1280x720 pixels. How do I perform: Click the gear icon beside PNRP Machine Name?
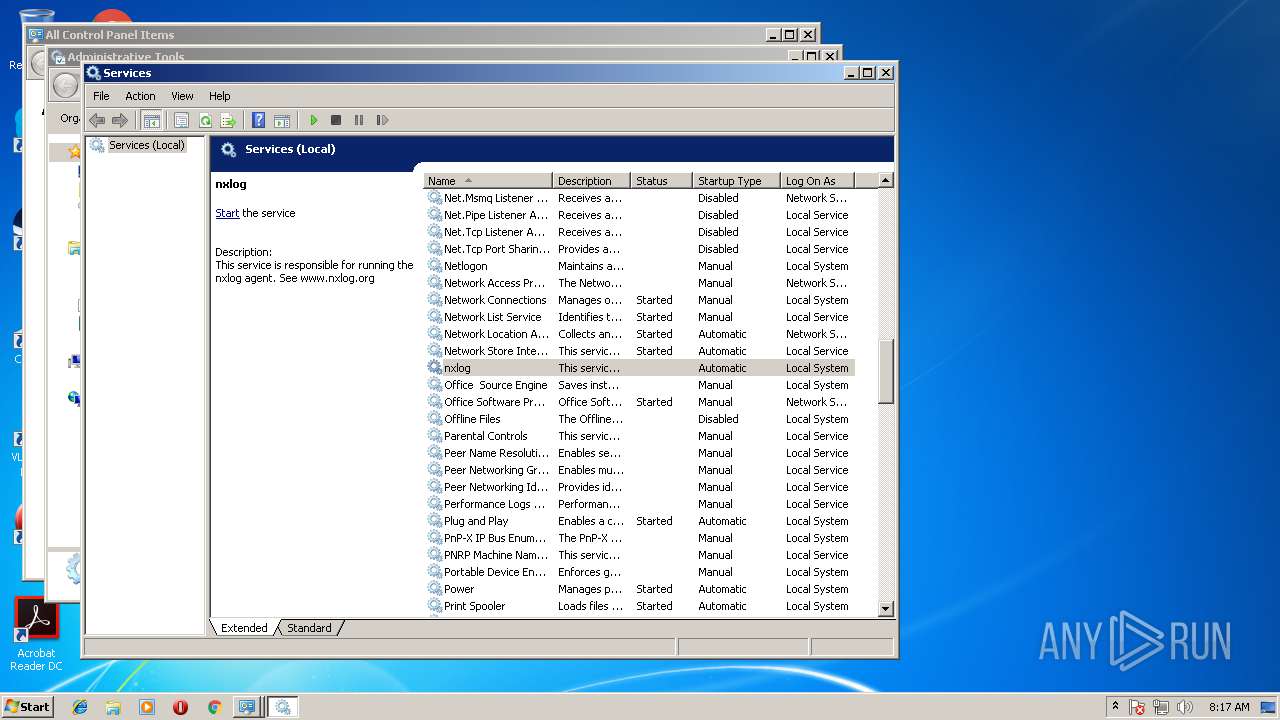pos(435,555)
